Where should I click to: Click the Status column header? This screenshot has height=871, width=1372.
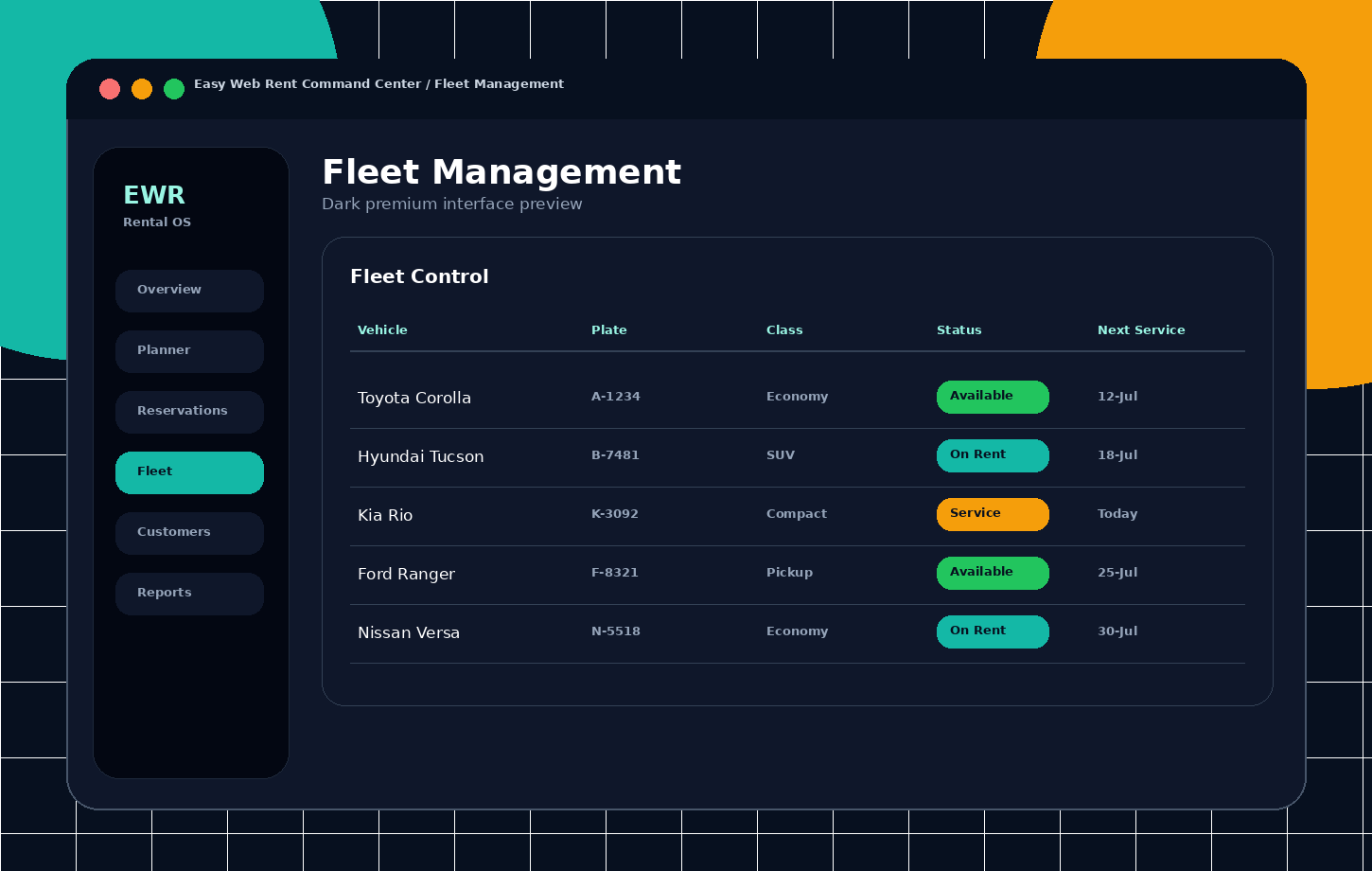[x=959, y=330]
